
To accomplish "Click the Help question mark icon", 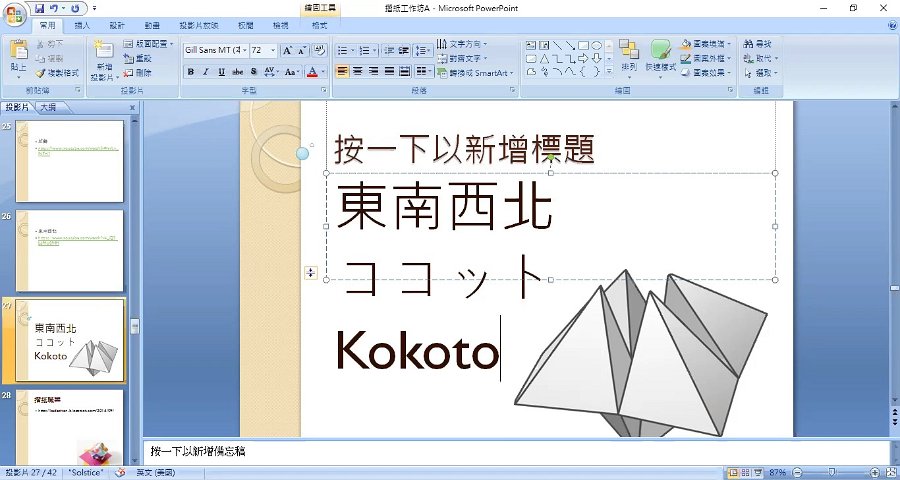I will click(891, 25).
